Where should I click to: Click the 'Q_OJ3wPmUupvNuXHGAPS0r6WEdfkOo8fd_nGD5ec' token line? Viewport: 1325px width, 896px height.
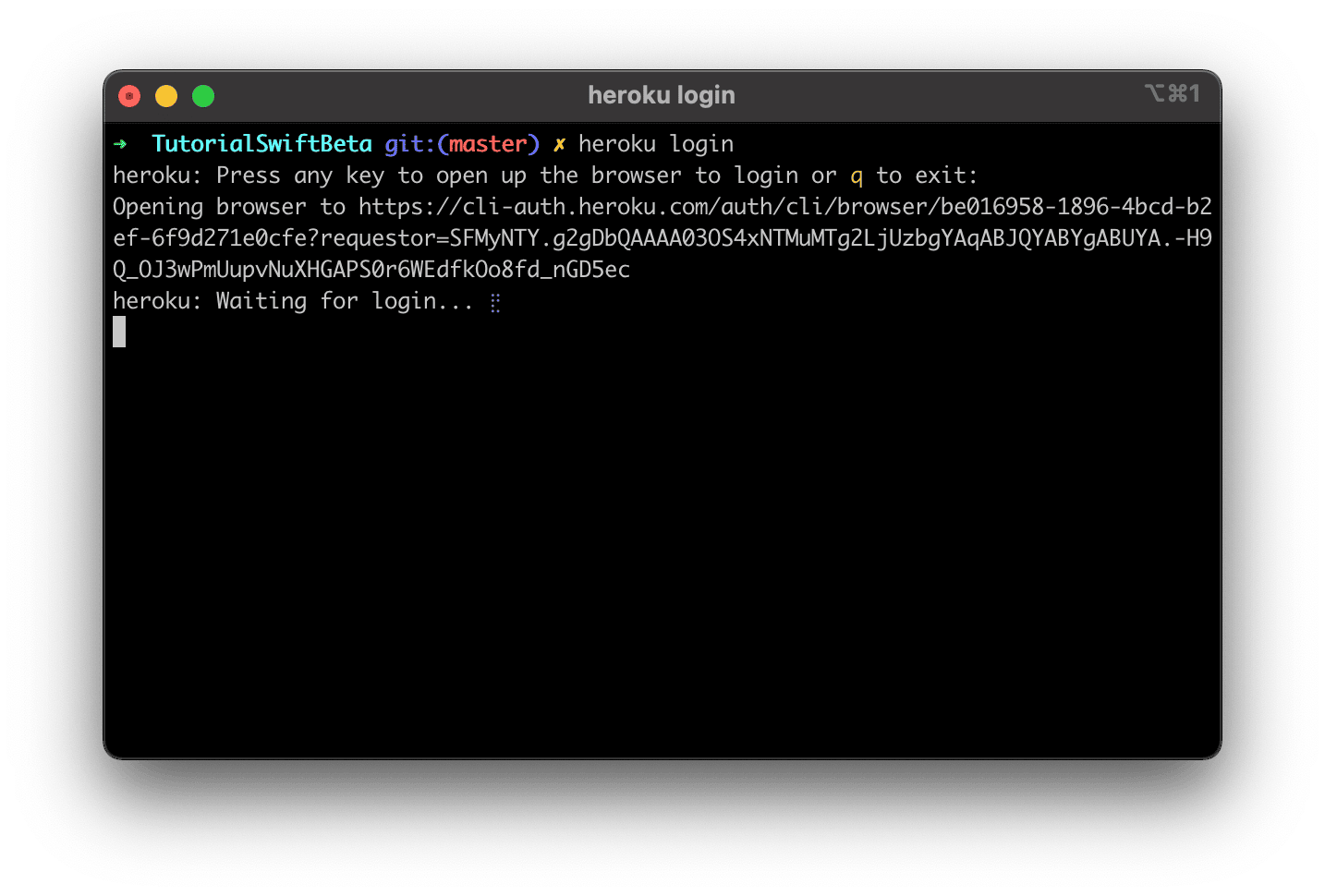pos(371,270)
